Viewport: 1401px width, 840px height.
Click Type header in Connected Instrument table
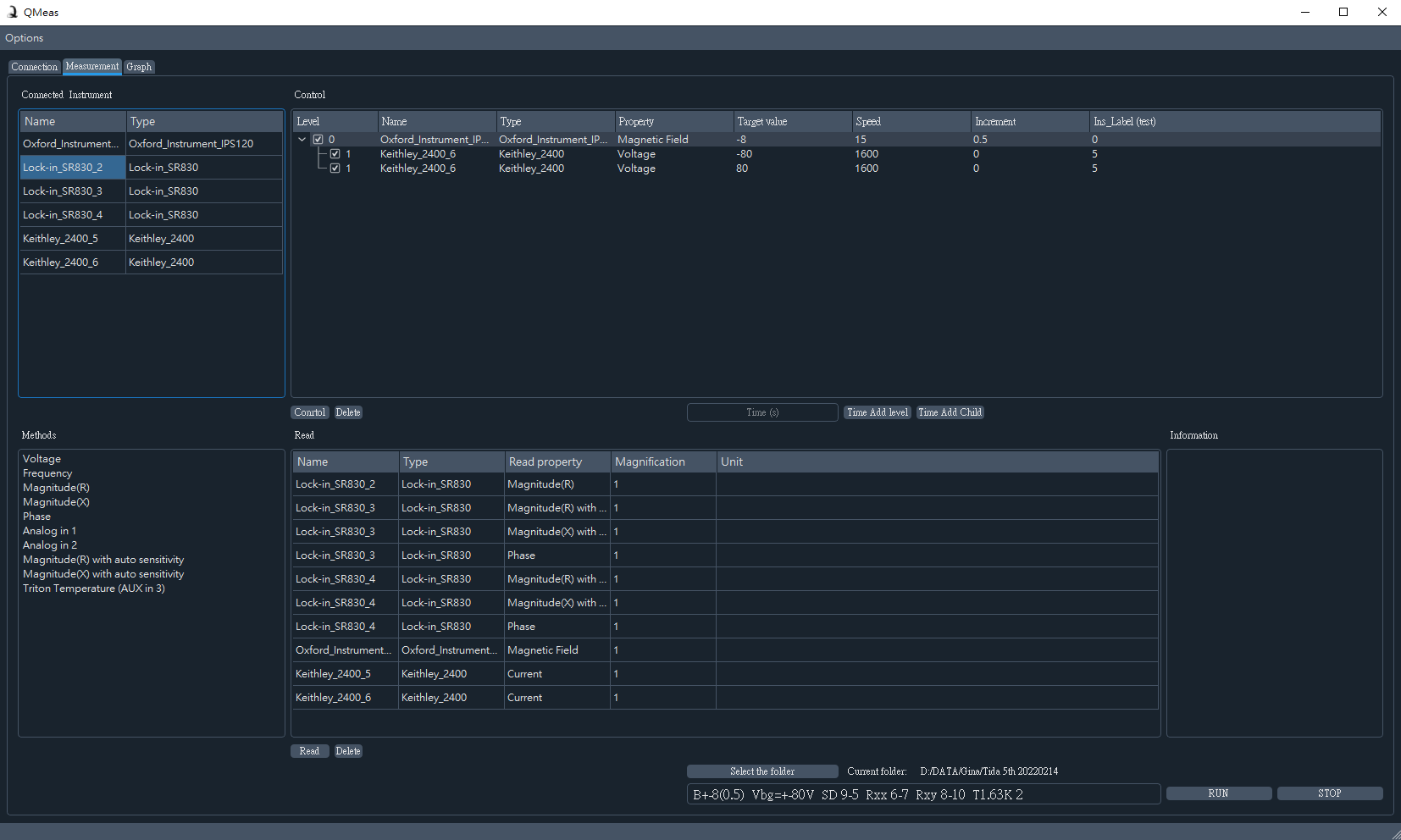click(x=204, y=122)
